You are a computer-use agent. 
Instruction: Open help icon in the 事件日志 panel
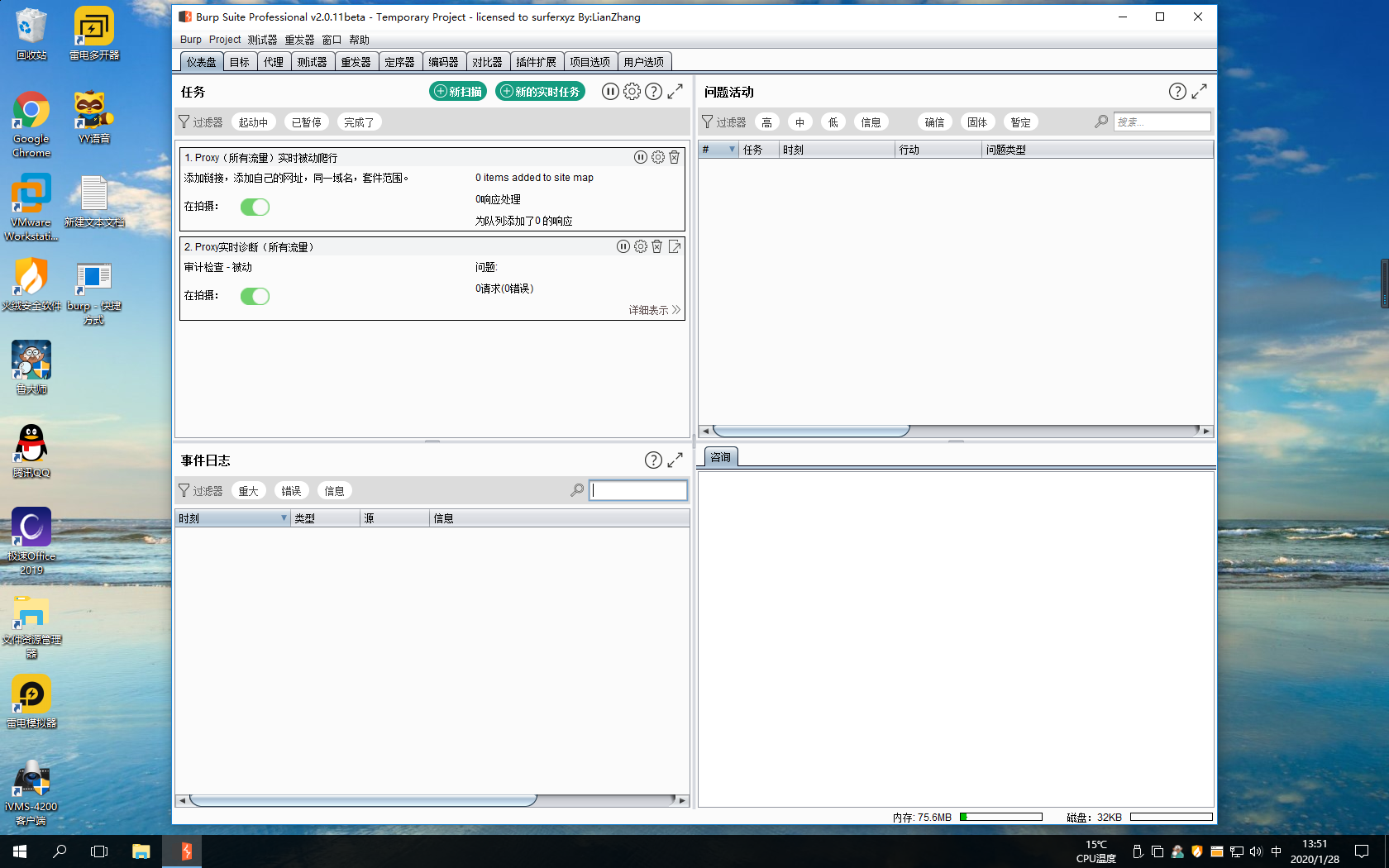[x=653, y=460]
